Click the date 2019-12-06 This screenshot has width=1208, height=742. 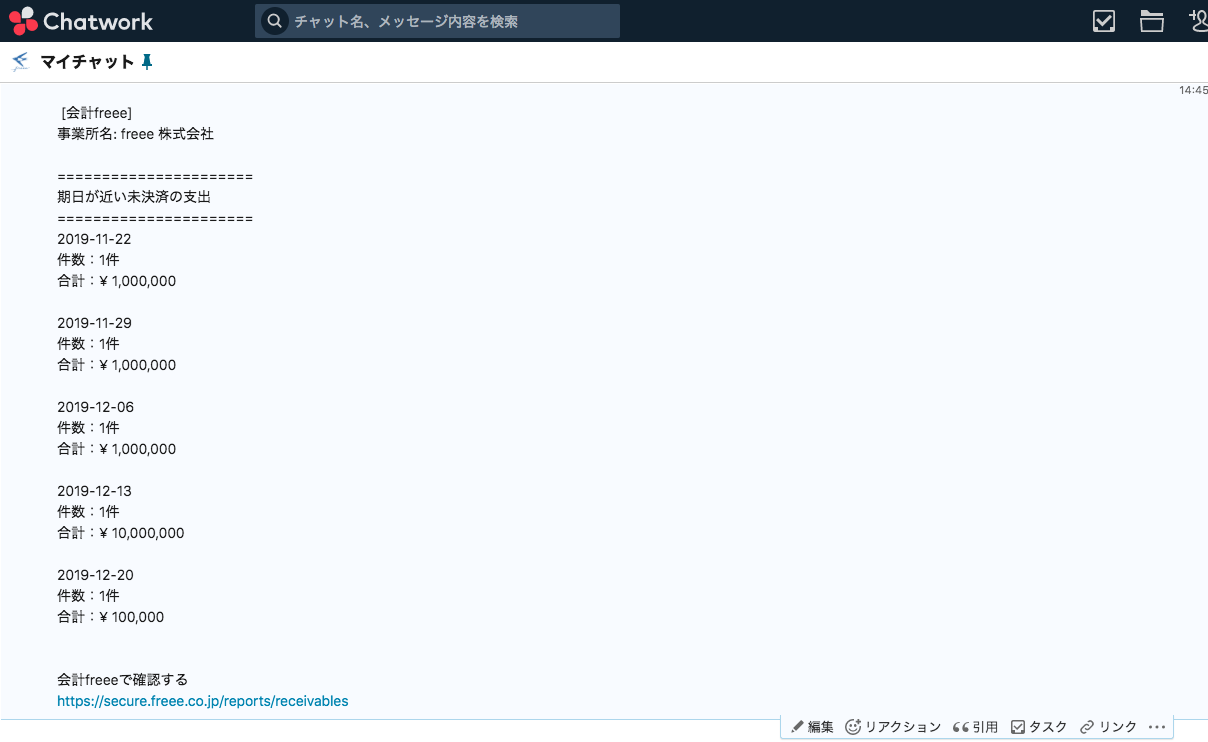click(95, 407)
